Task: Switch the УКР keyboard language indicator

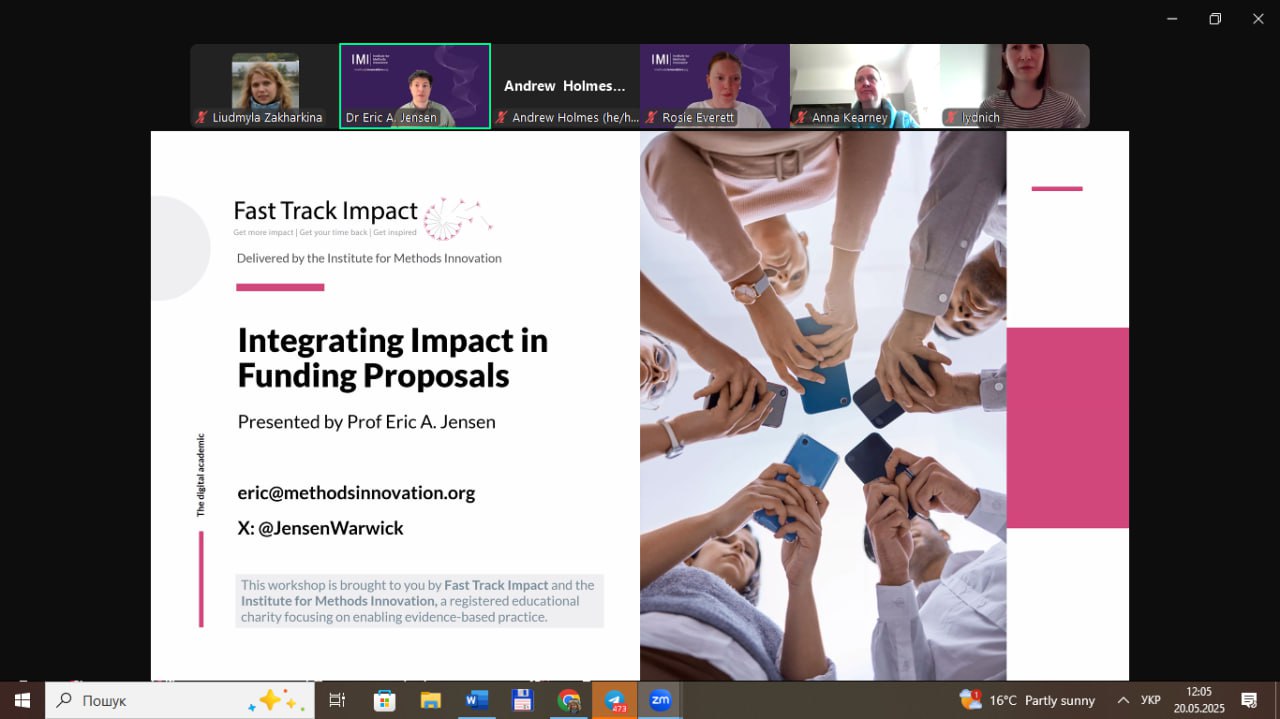Action: 1151,700
